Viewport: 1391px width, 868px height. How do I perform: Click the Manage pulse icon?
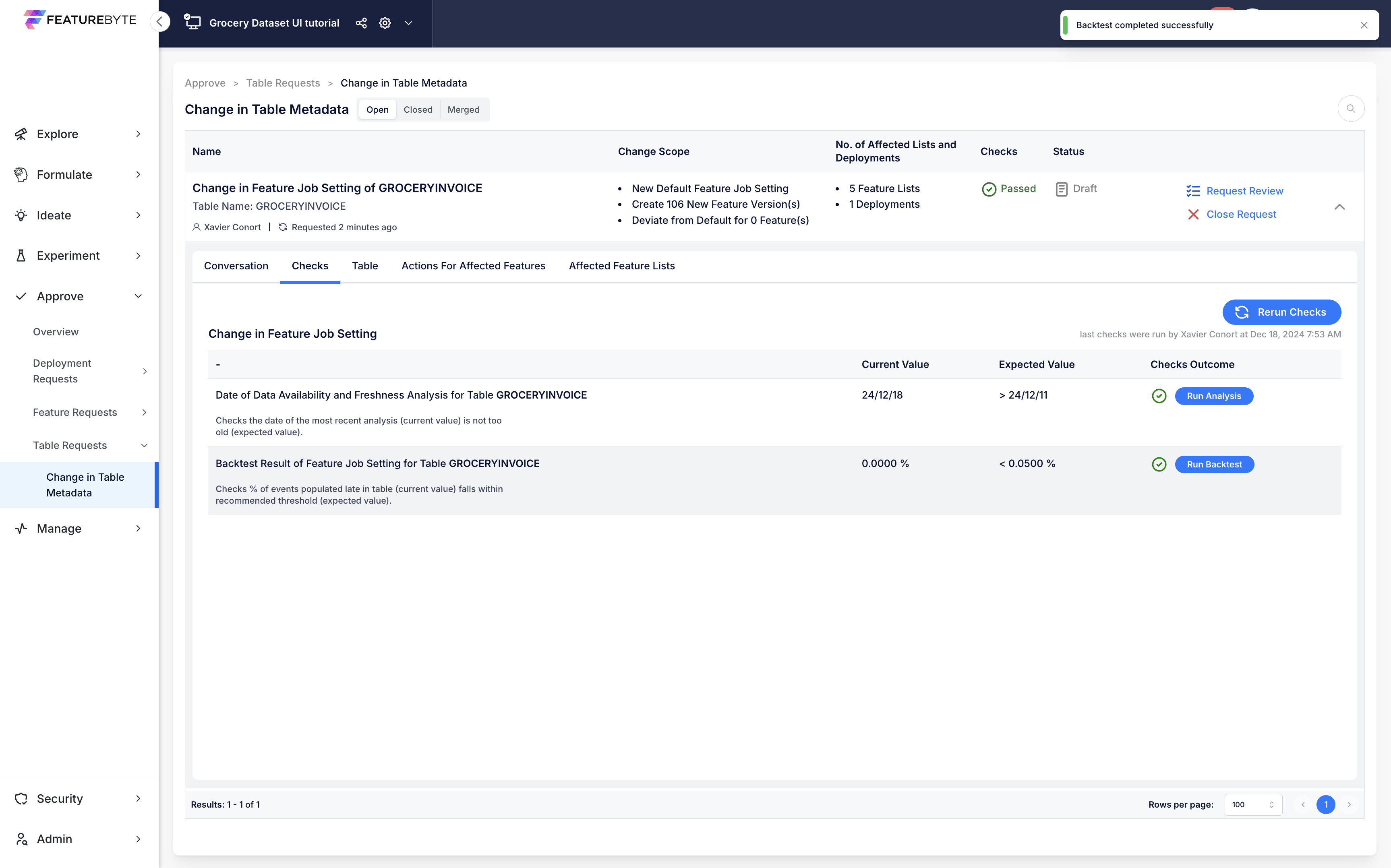(21, 528)
